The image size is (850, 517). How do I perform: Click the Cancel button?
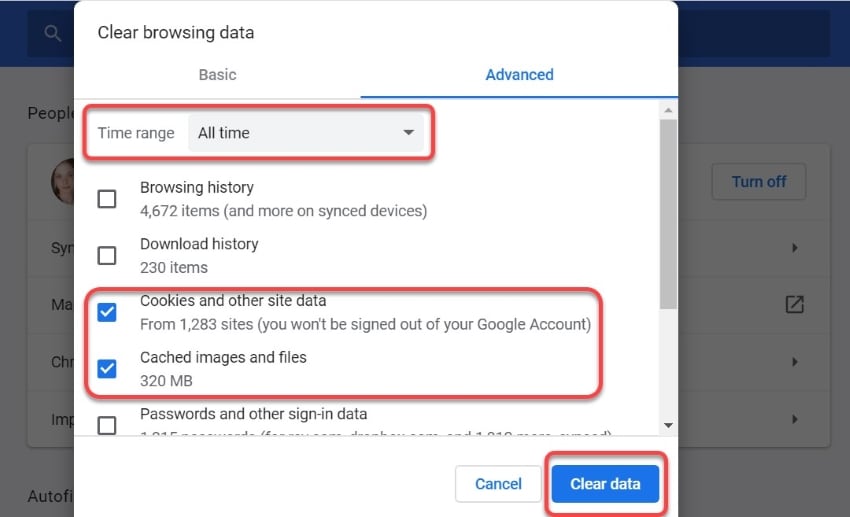(498, 483)
